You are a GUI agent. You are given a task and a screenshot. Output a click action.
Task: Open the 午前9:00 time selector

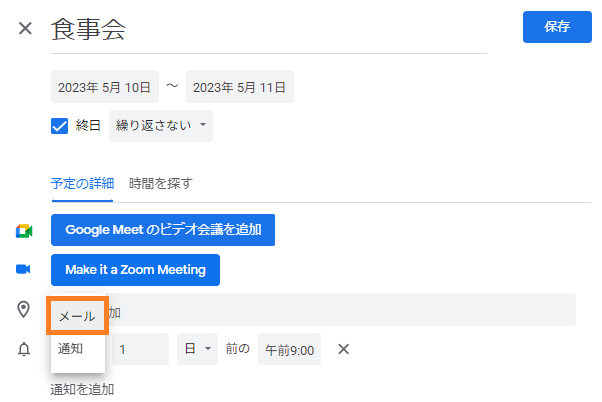pos(289,349)
